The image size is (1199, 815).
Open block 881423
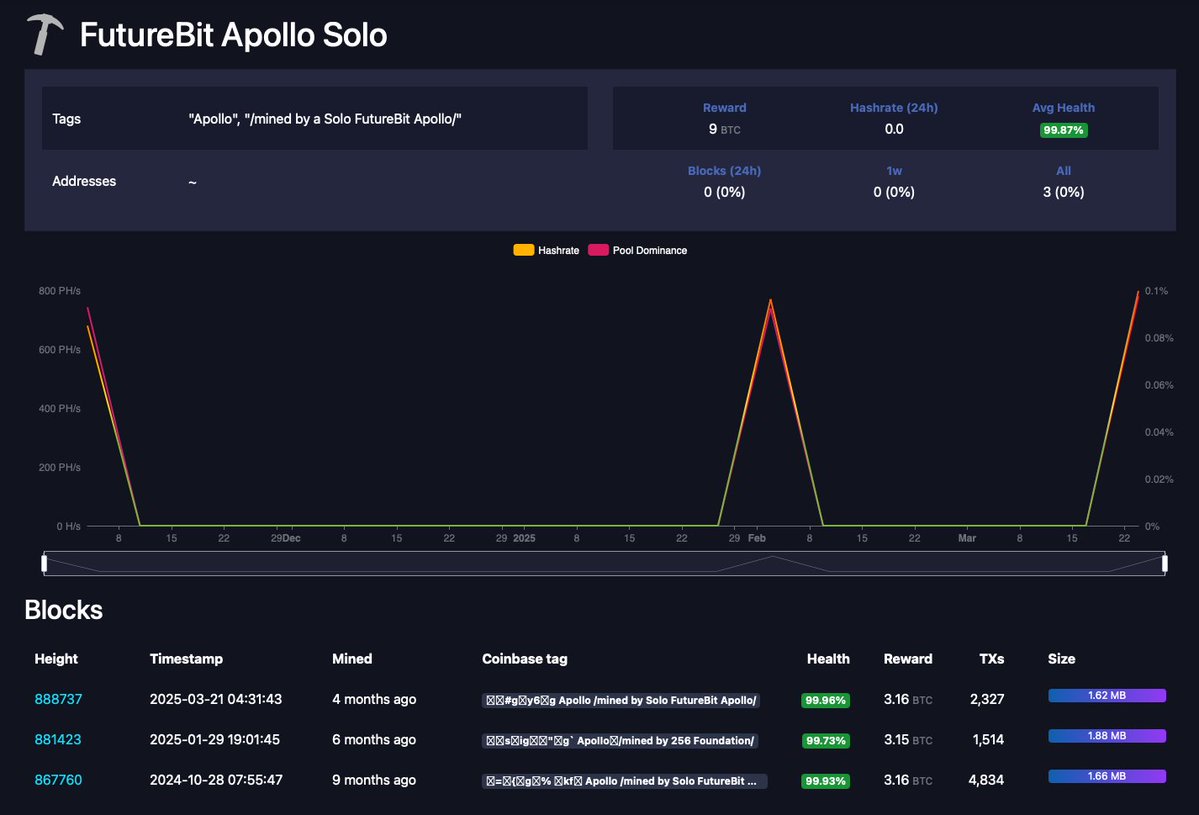(x=58, y=739)
